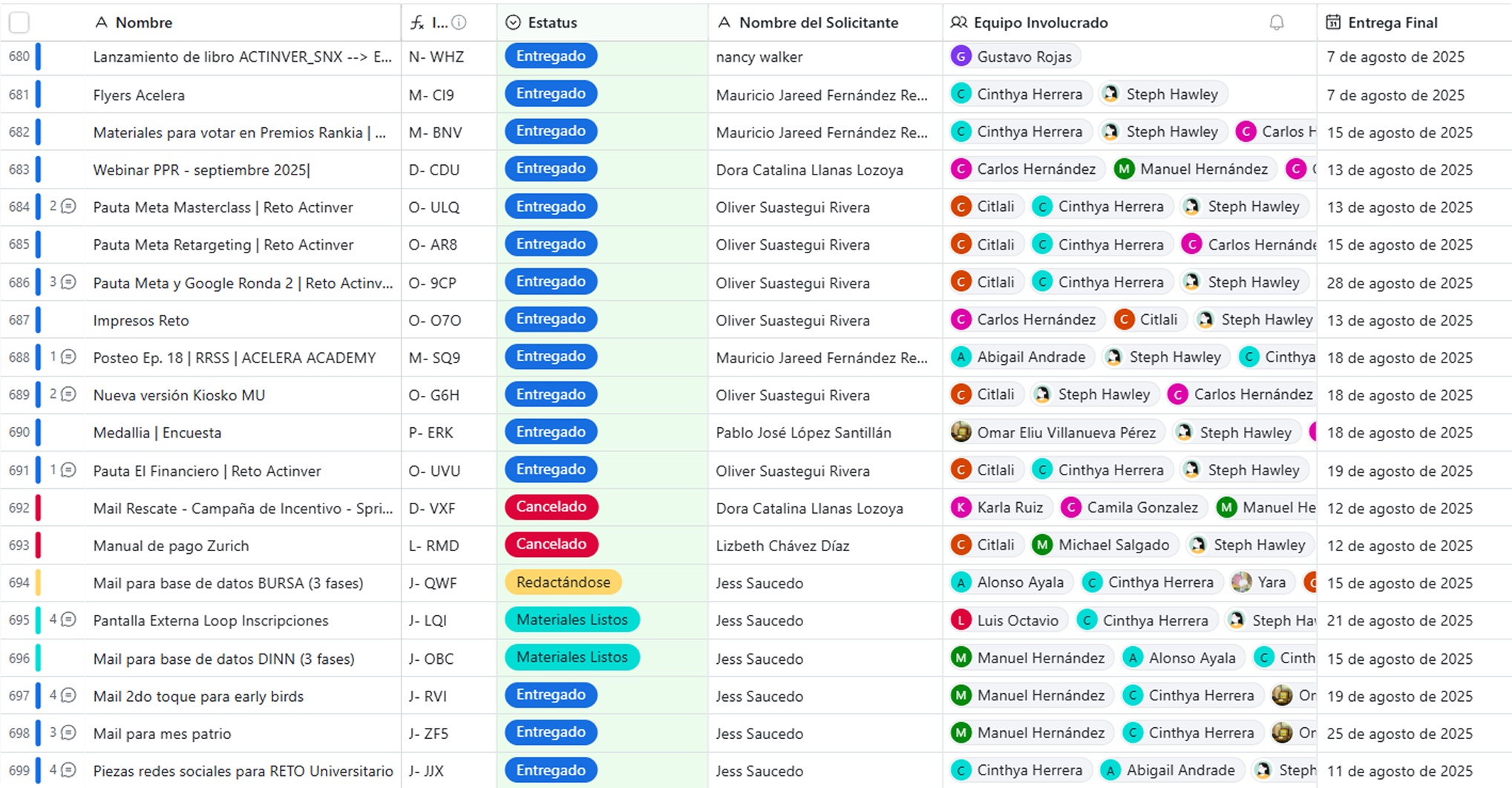Click the info icon in formula column header

(x=459, y=23)
